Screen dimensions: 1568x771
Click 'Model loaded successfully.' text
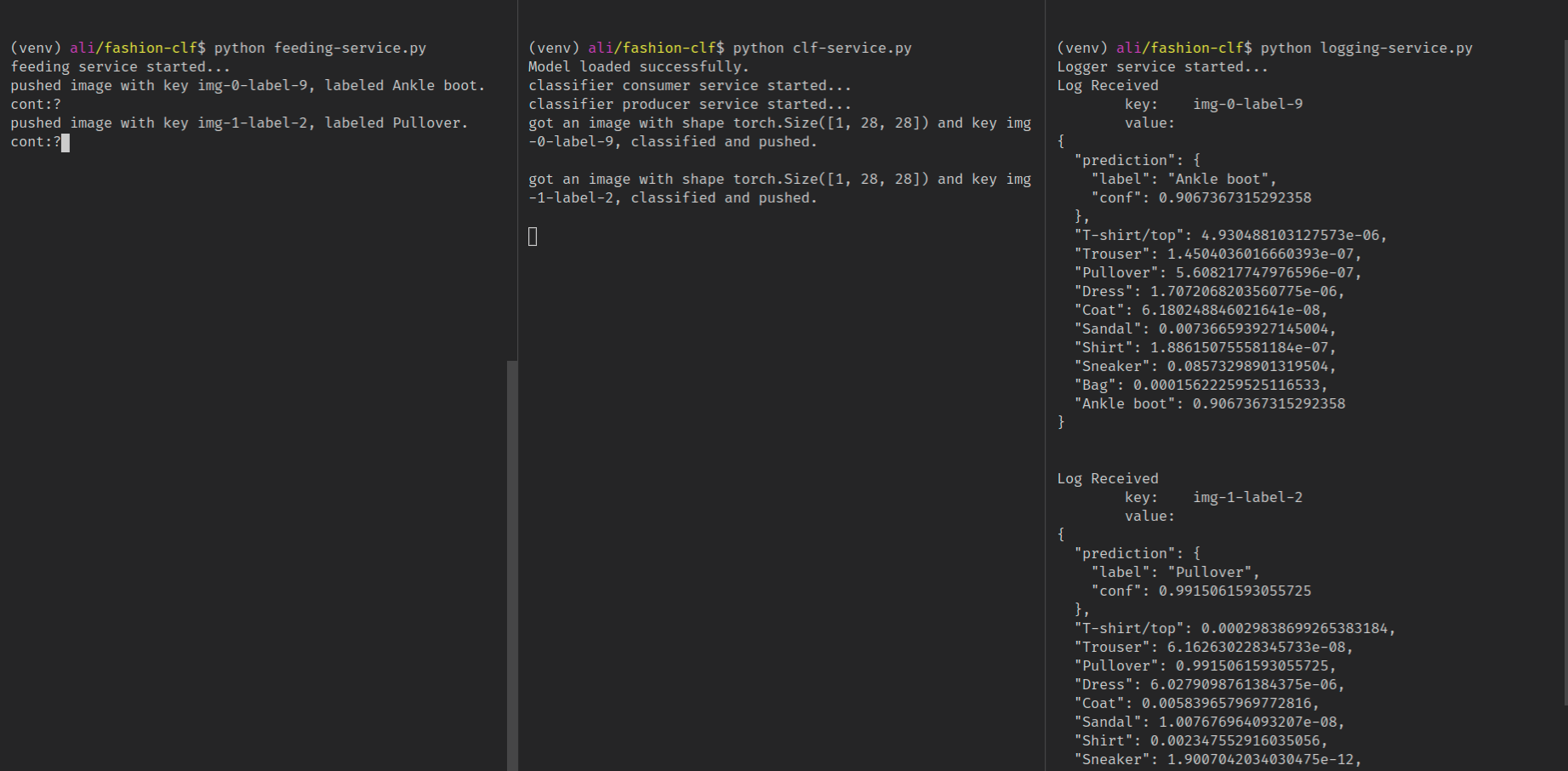tap(639, 66)
